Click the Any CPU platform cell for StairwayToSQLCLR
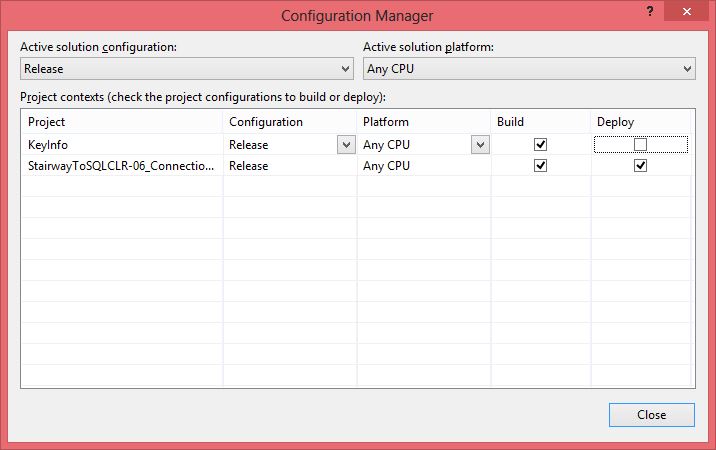Screen dimensions: 716x450 click(423, 166)
